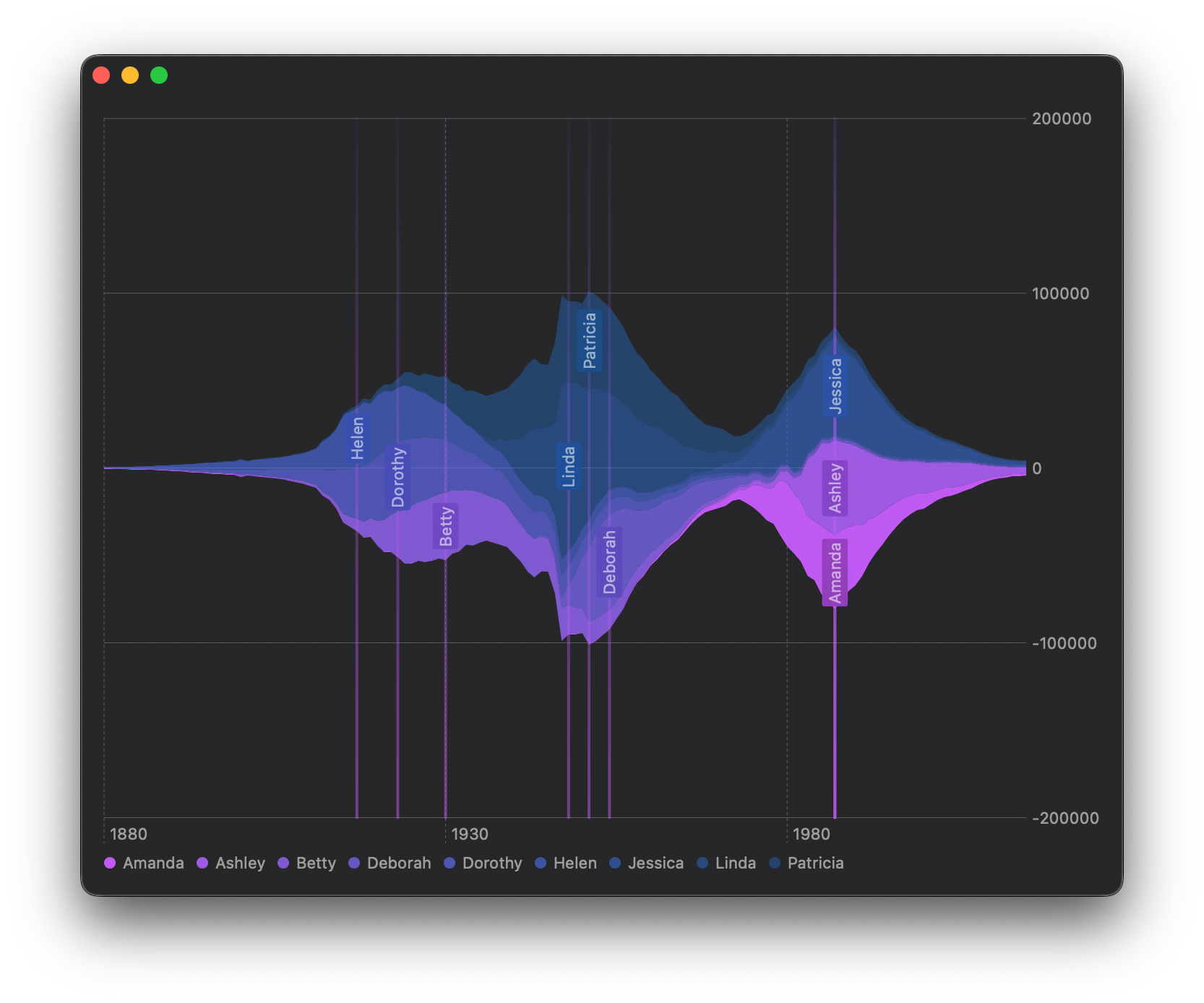Click the Amanda legend color dot
1204x1003 pixels.
110,863
